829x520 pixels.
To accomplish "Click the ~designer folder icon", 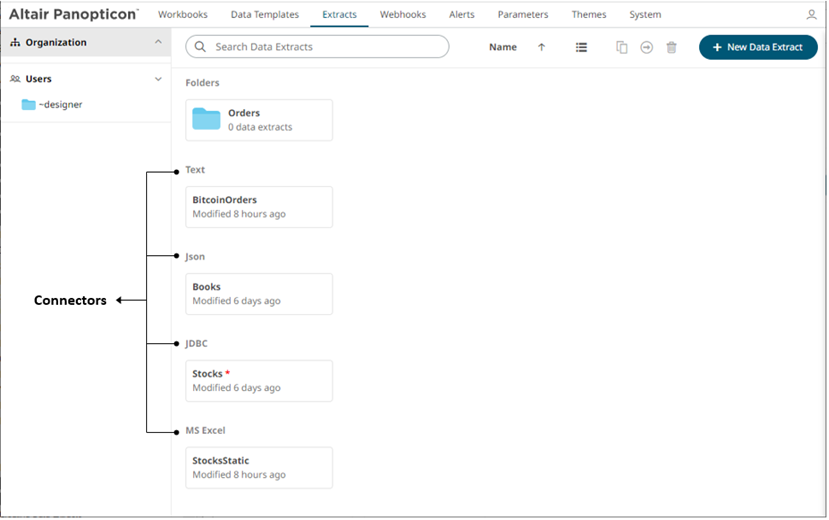I will [29, 105].
